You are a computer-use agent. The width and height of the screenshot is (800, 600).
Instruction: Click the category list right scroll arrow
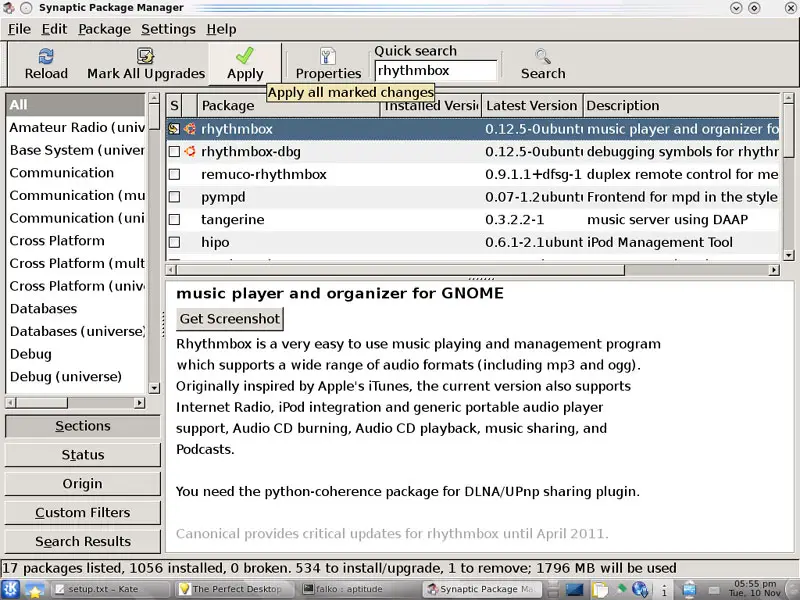tap(139, 403)
